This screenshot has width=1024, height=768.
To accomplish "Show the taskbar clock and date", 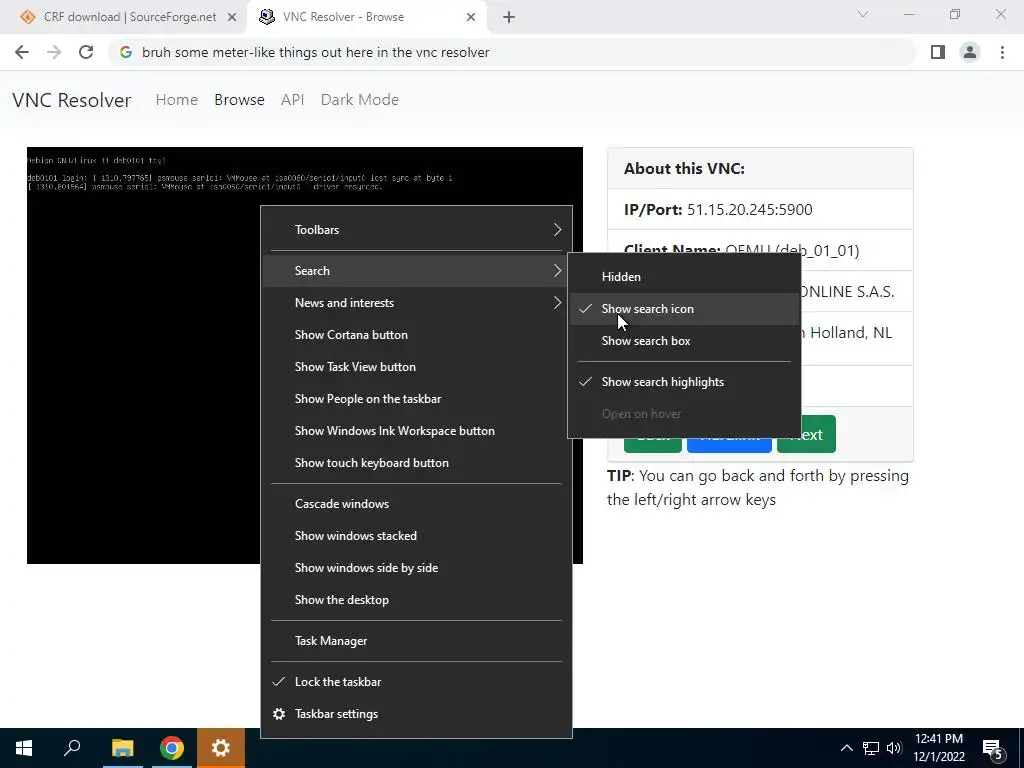I will click(x=939, y=748).
